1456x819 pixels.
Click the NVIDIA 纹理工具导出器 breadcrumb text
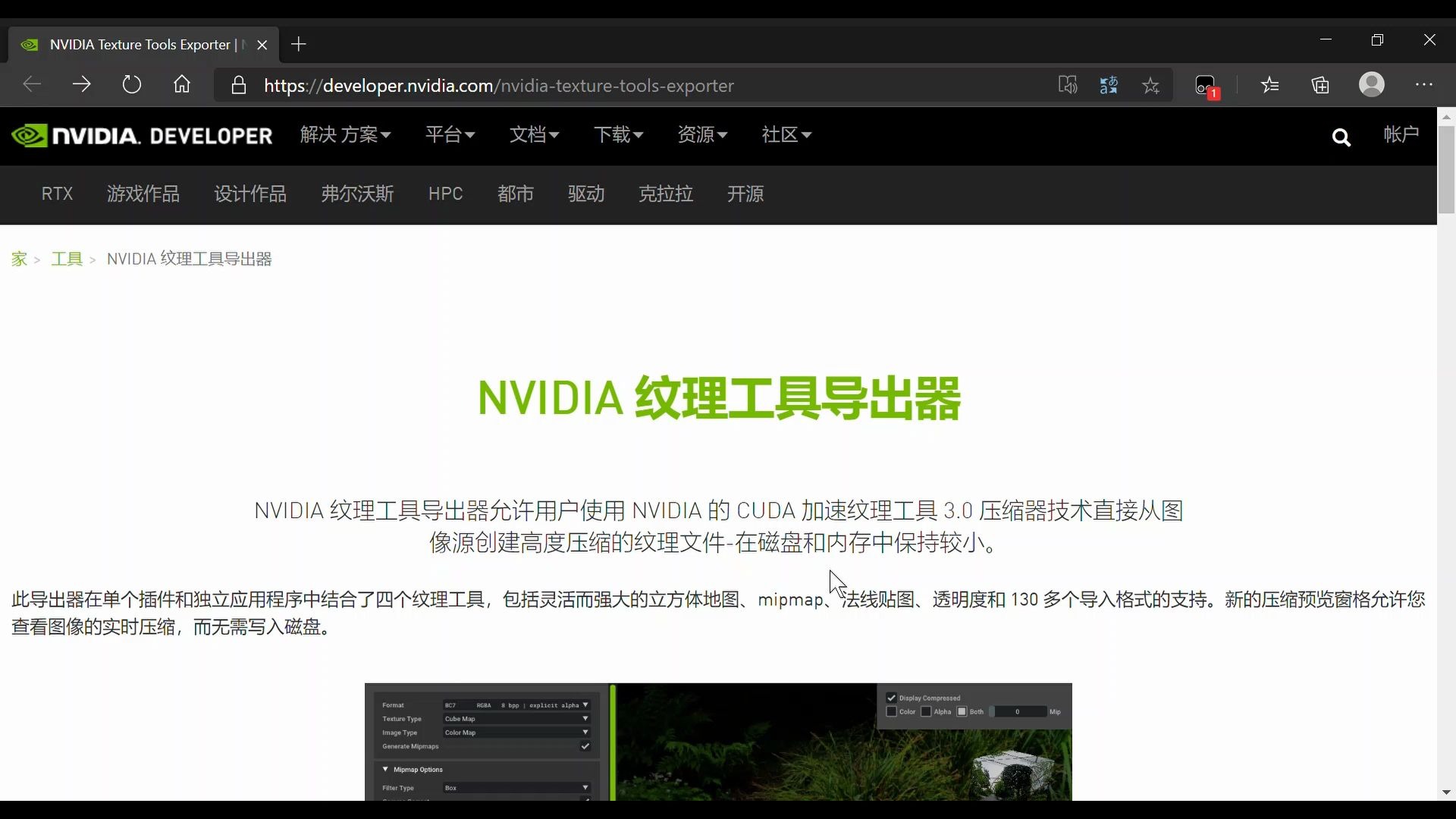point(189,259)
